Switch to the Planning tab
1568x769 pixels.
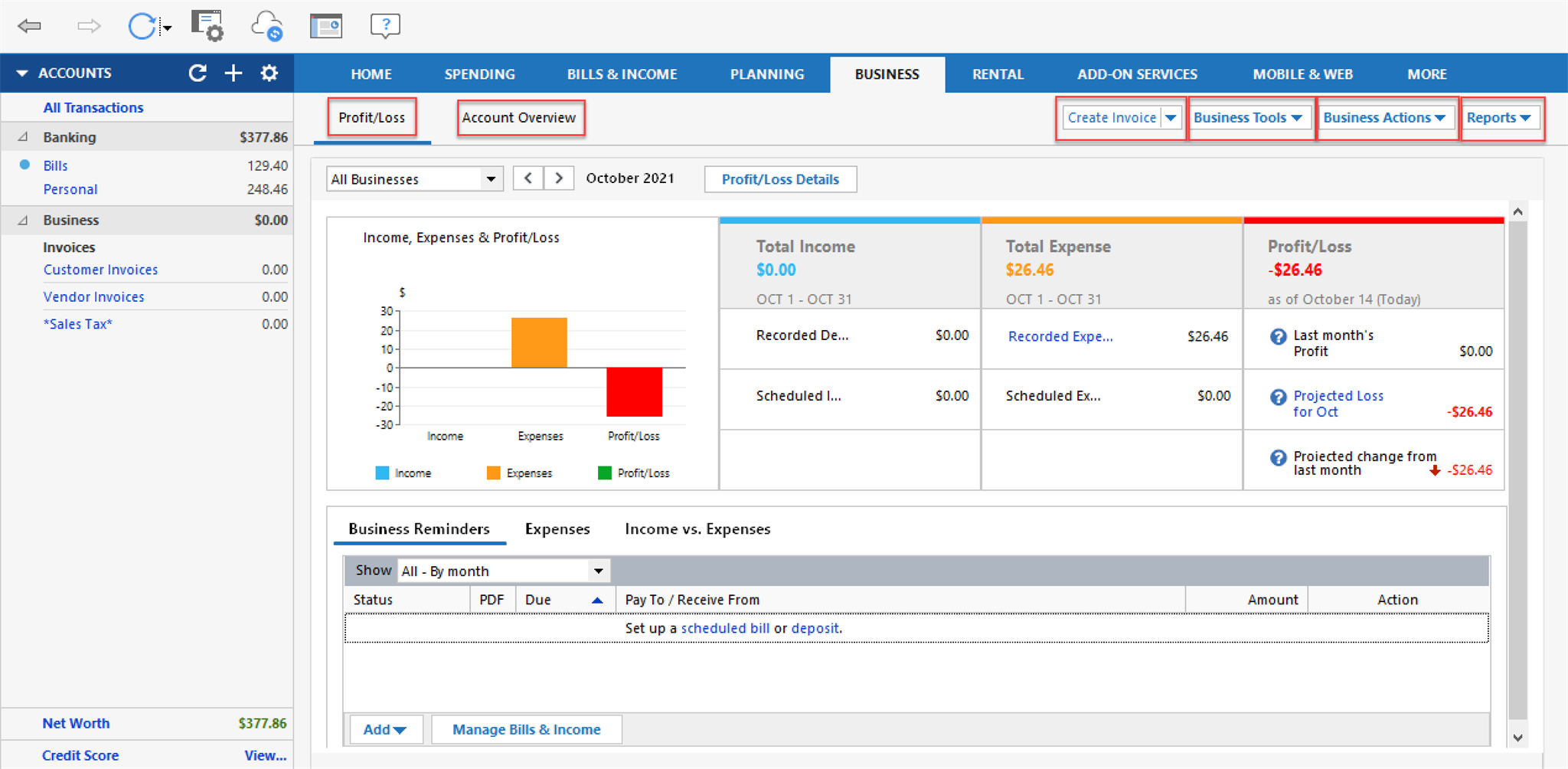pyautogui.click(x=766, y=74)
